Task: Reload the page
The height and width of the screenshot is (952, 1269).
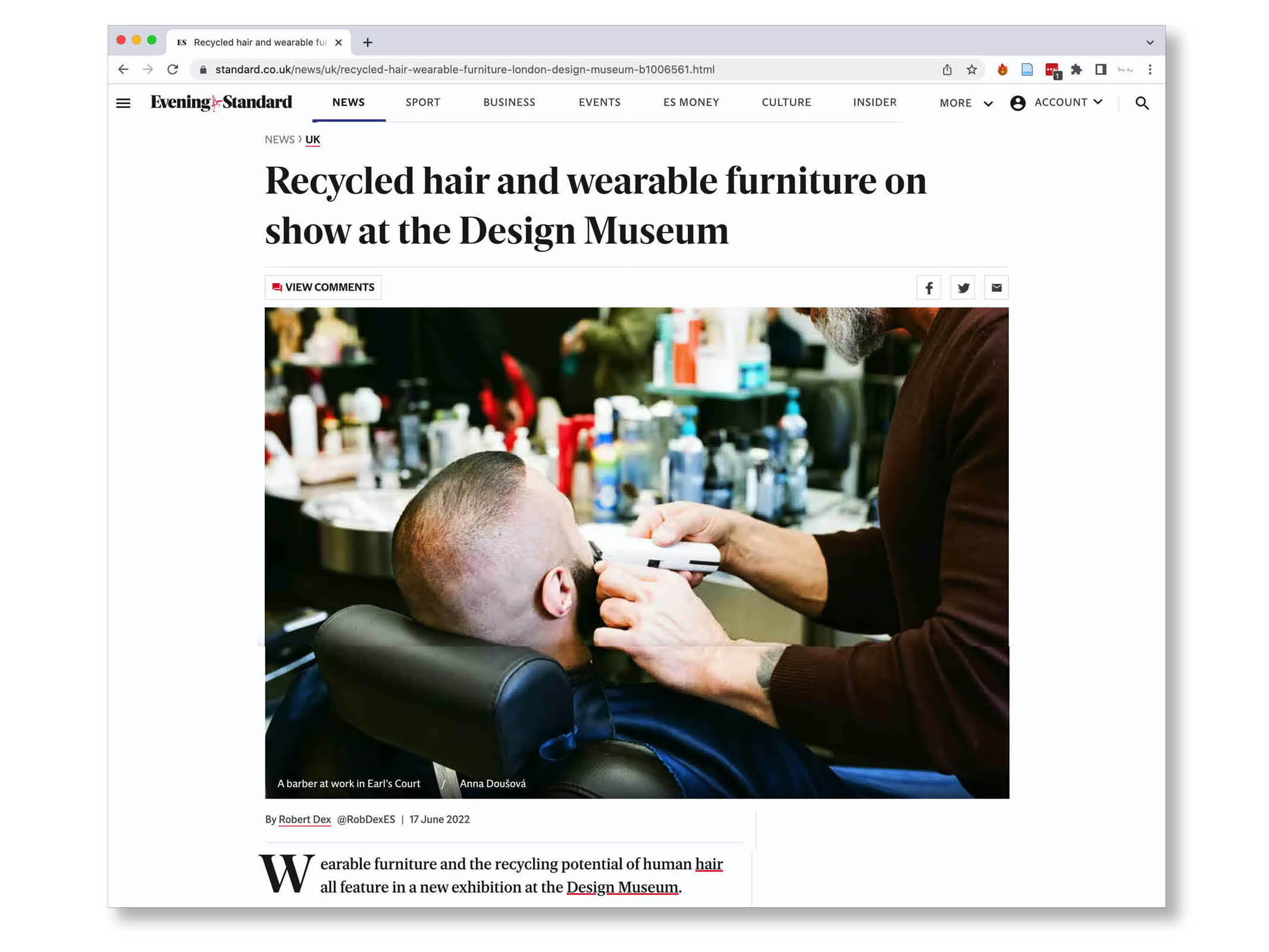Action: pyautogui.click(x=173, y=70)
